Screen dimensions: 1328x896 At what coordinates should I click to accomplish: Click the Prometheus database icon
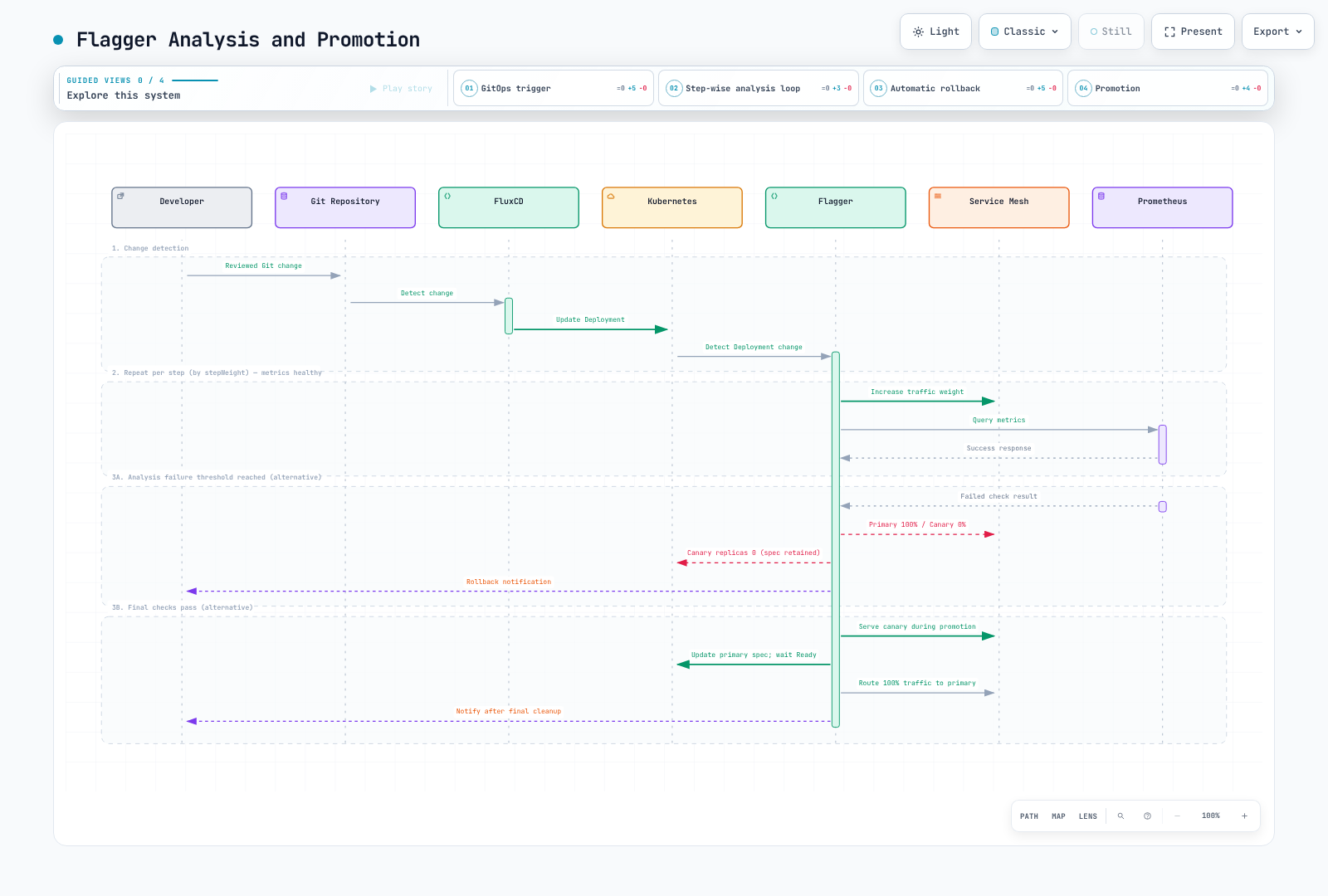pyautogui.click(x=1101, y=197)
